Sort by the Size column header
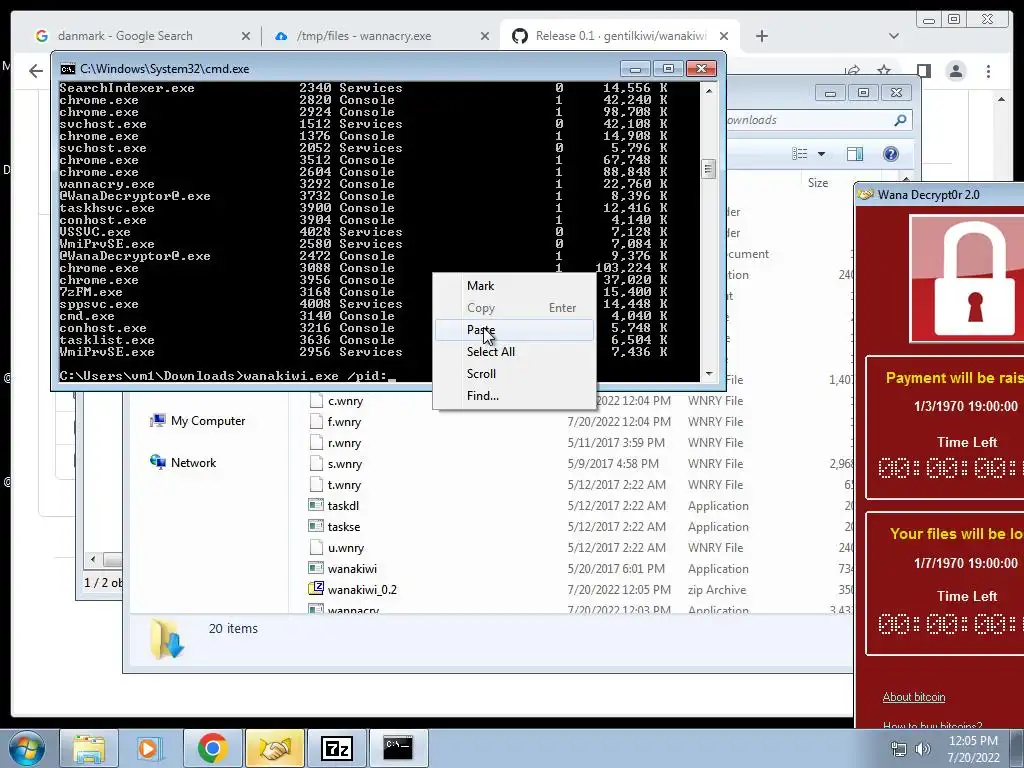The image size is (1024, 768). click(x=818, y=183)
